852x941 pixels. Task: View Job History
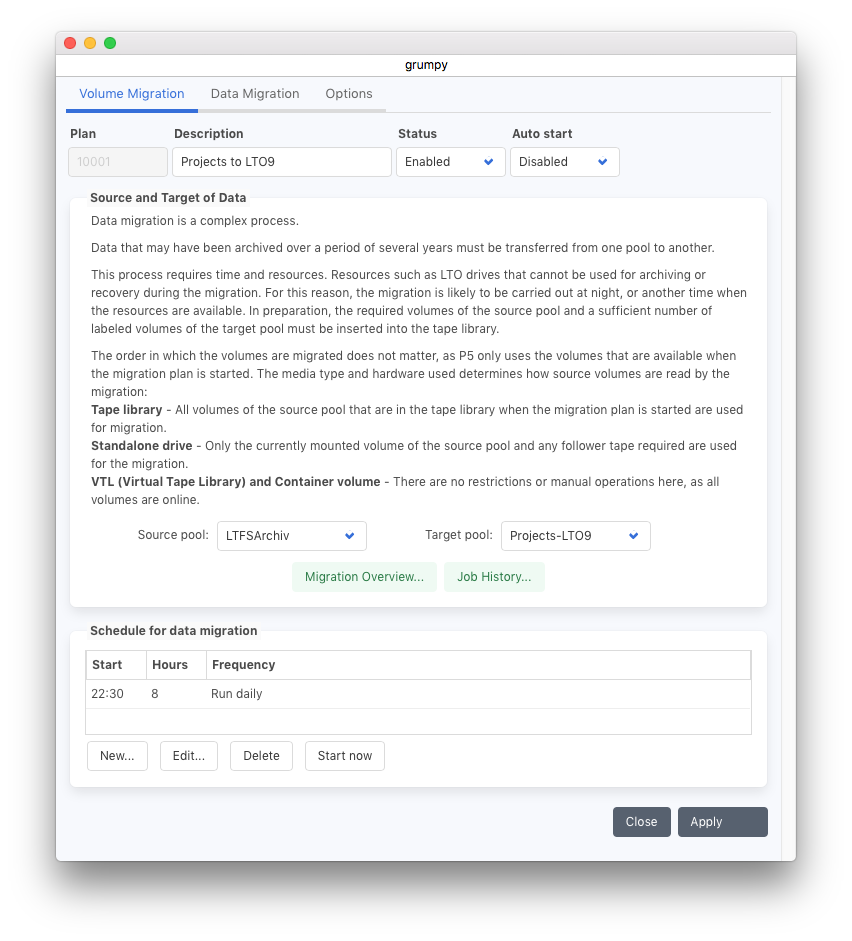coord(494,577)
